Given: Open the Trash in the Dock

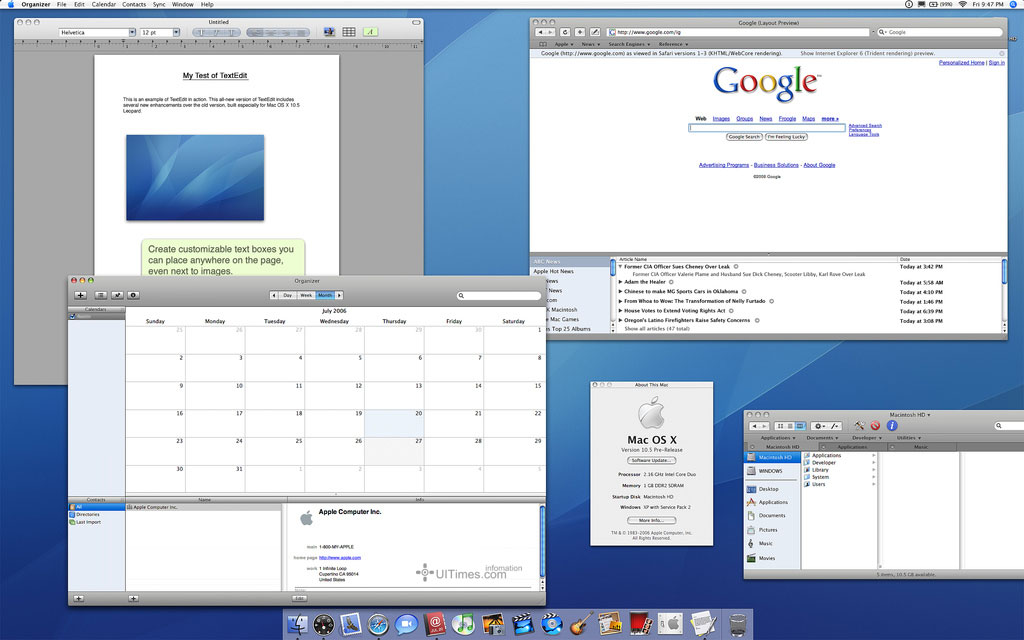Looking at the screenshot, I should pyautogui.click(x=737, y=624).
